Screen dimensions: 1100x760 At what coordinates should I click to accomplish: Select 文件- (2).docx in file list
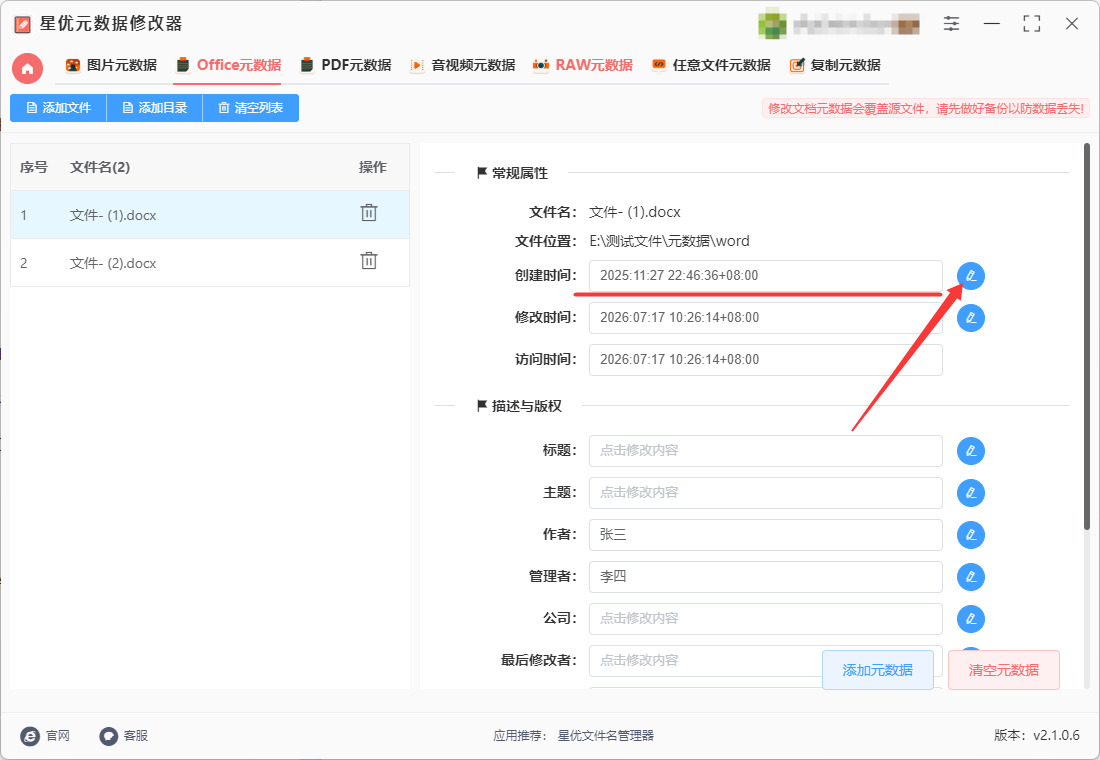(210, 262)
